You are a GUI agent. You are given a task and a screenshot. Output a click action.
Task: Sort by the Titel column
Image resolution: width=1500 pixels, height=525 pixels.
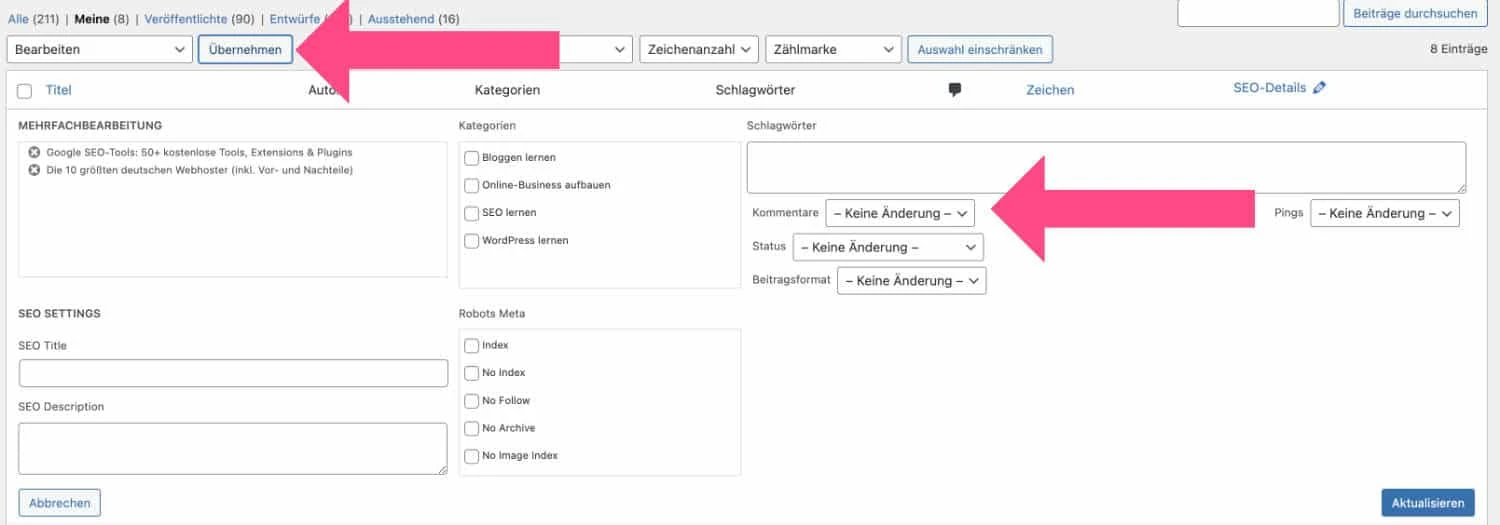tap(59, 90)
